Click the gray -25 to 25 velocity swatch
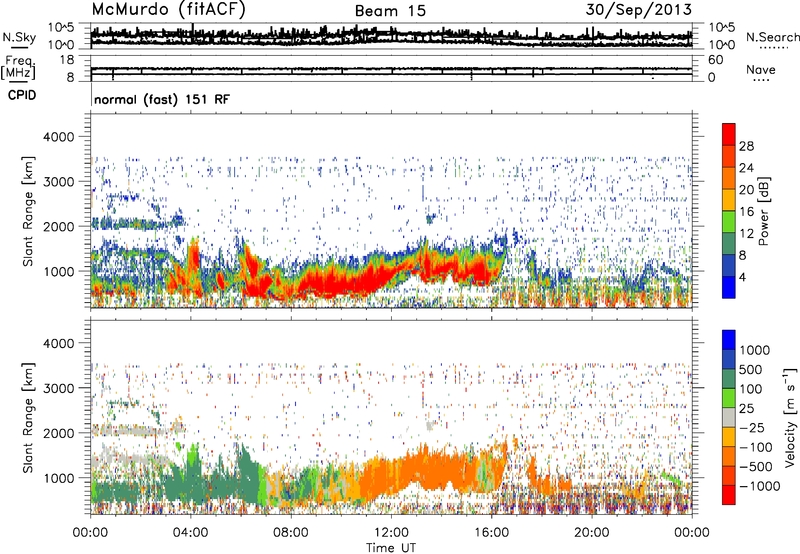The width and height of the screenshot is (800, 554). 729,417
